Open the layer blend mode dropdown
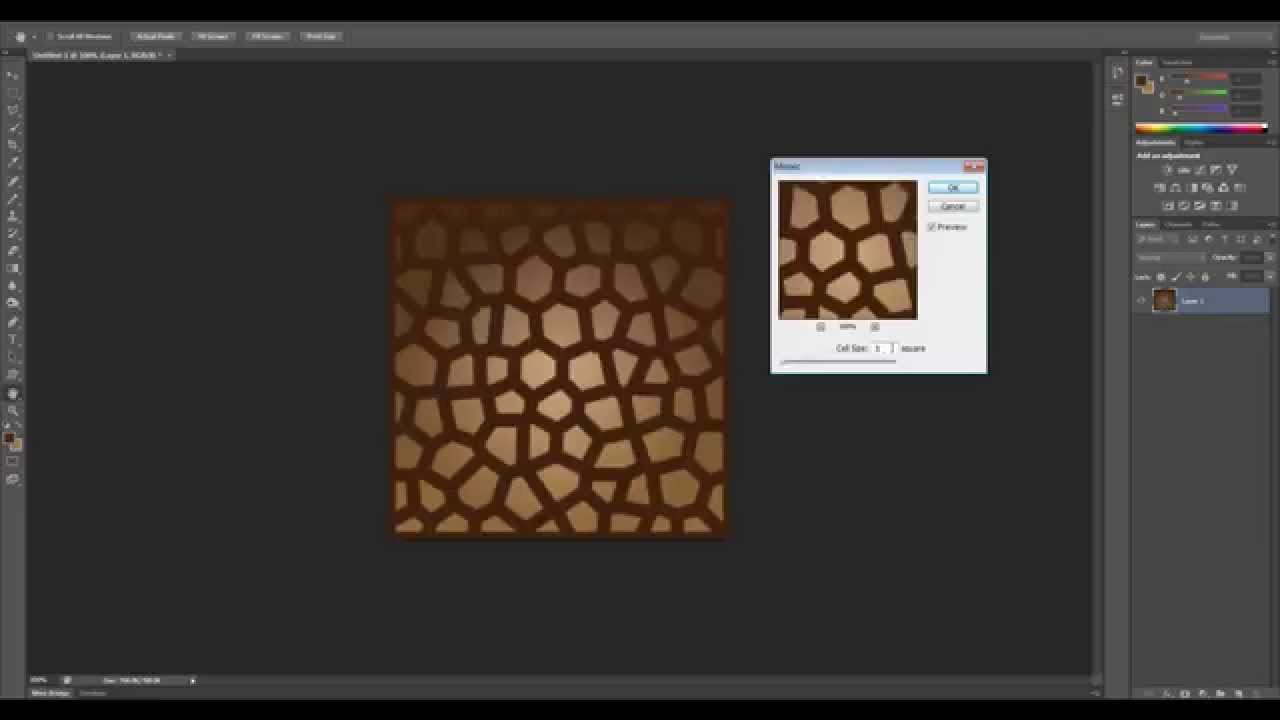Viewport: 1280px width, 720px height. coord(1165,257)
